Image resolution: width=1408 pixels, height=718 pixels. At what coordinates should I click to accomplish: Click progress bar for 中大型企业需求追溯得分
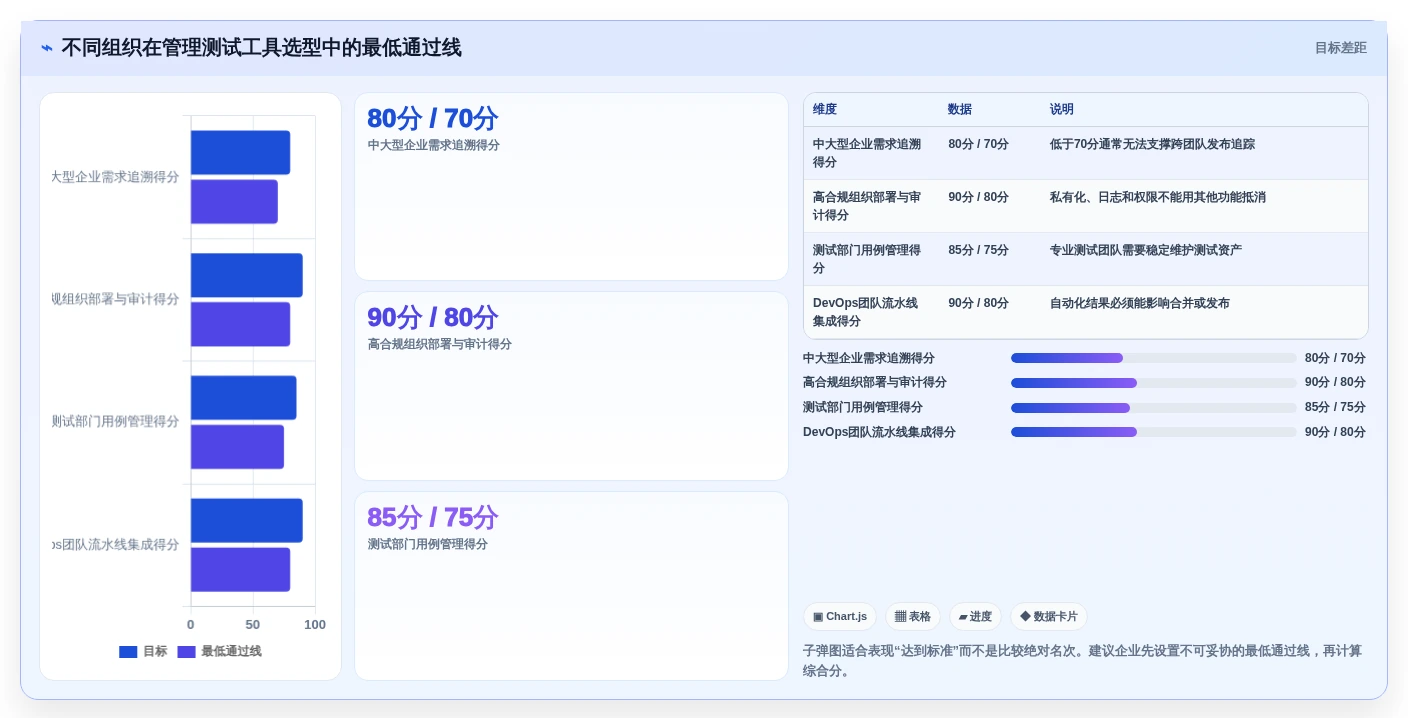pyautogui.click(x=1153, y=358)
